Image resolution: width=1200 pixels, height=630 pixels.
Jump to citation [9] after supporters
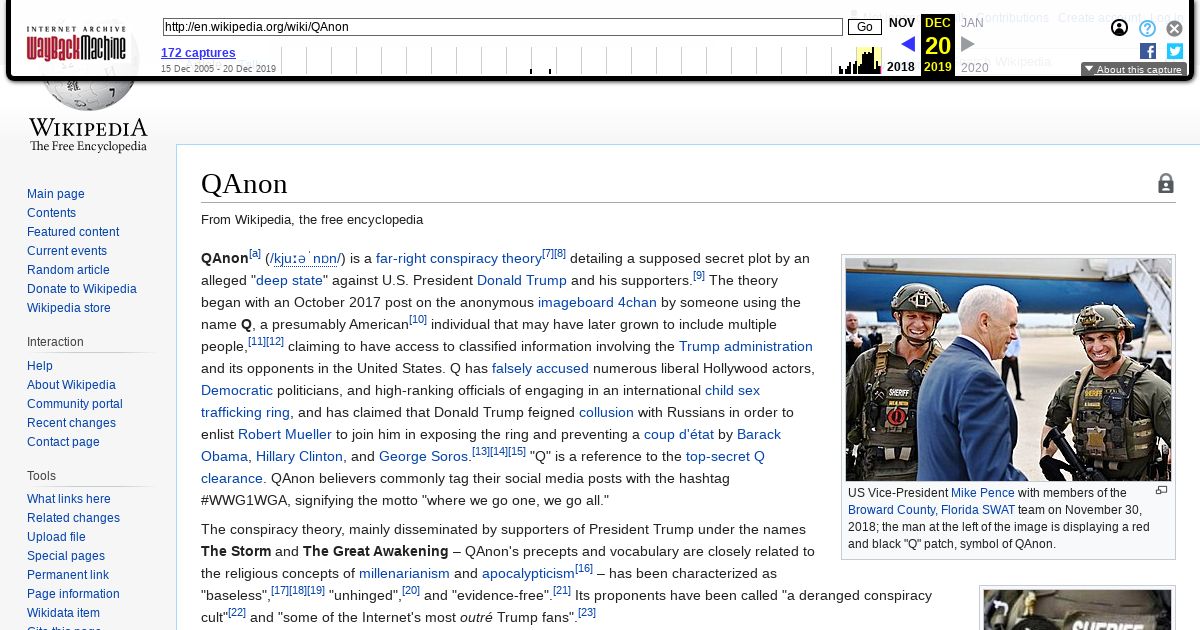tap(699, 275)
